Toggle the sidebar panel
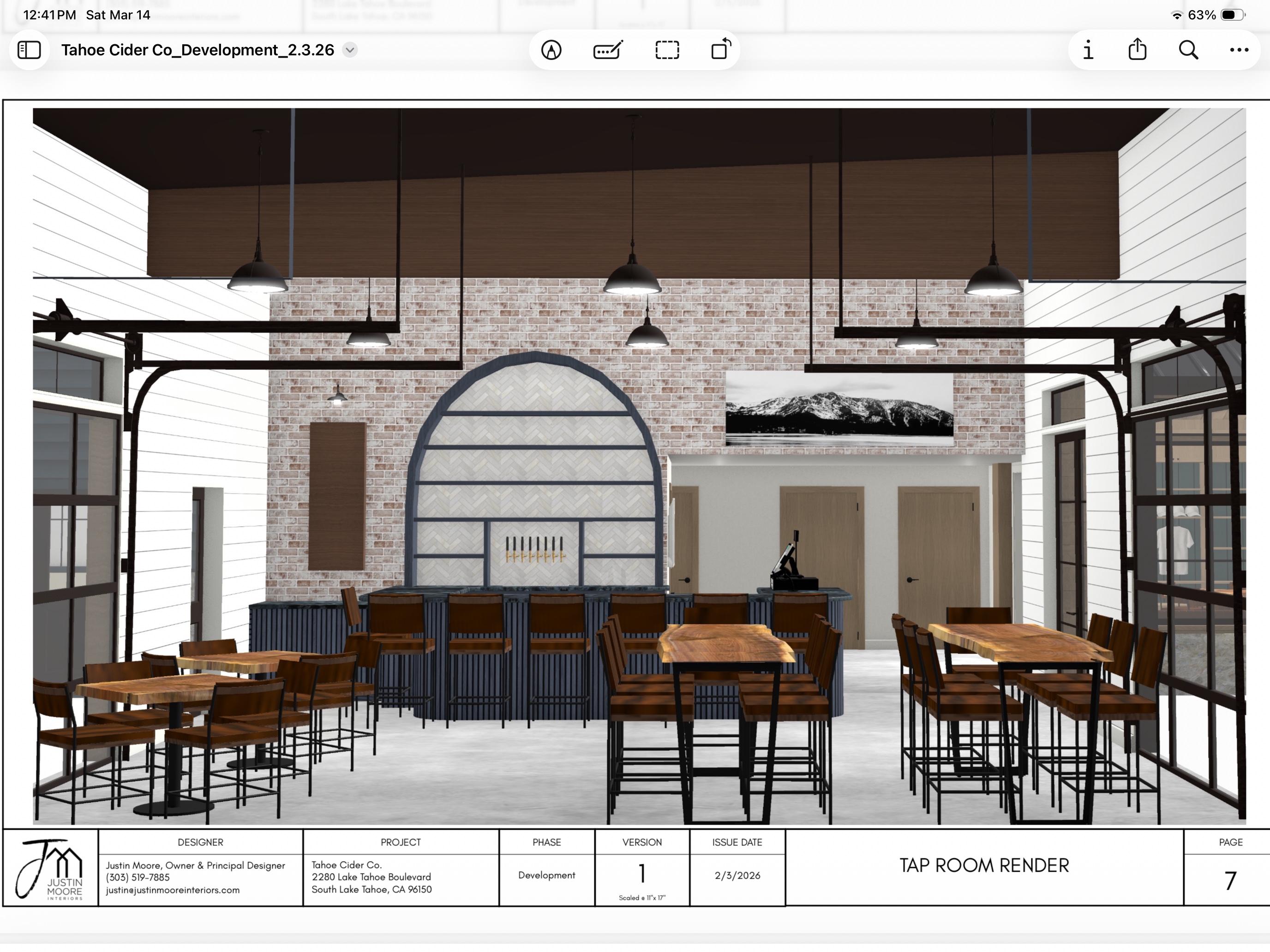Image resolution: width=1270 pixels, height=952 pixels. (x=29, y=50)
